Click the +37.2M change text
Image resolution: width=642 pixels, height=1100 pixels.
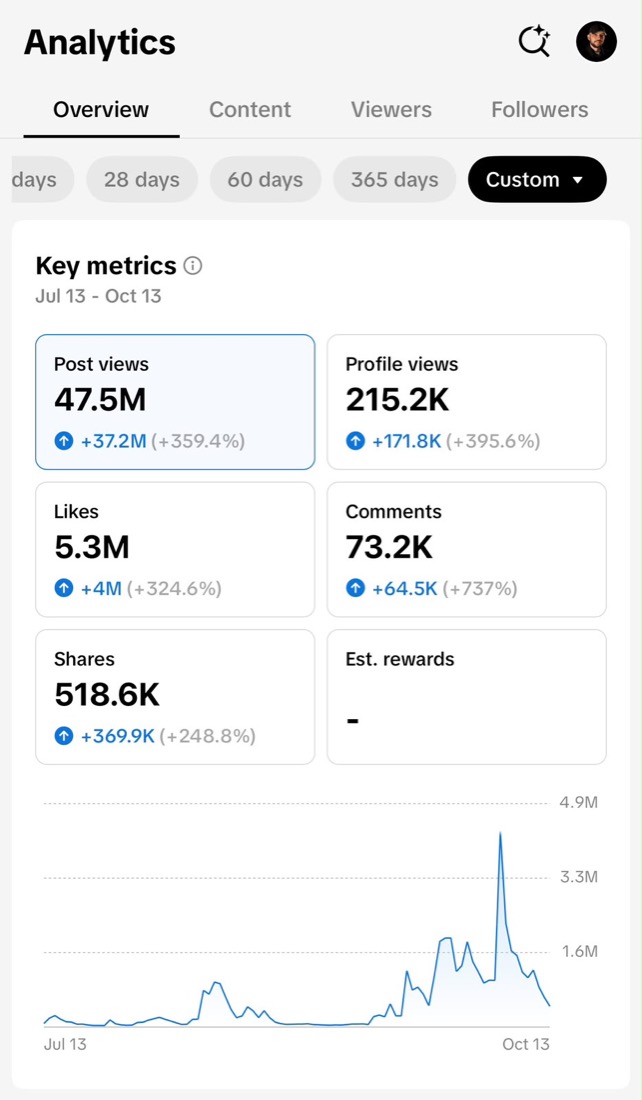114,441
